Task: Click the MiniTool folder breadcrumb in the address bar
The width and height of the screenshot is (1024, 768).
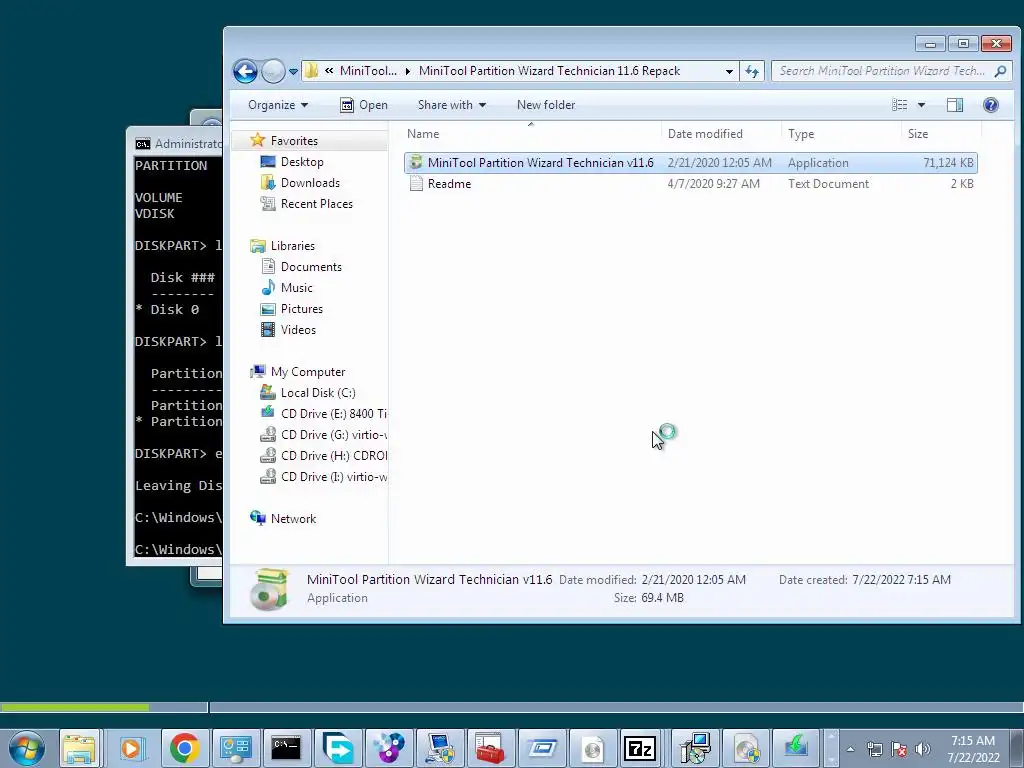Action: point(368,71)
